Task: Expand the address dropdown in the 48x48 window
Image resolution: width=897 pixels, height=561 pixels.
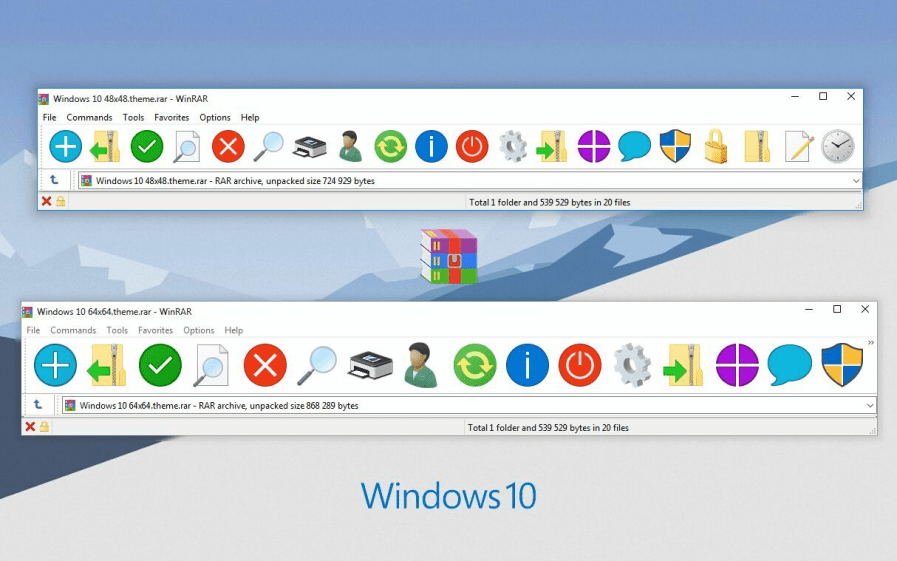Action: pyautogui.click(x=856, y=181)
